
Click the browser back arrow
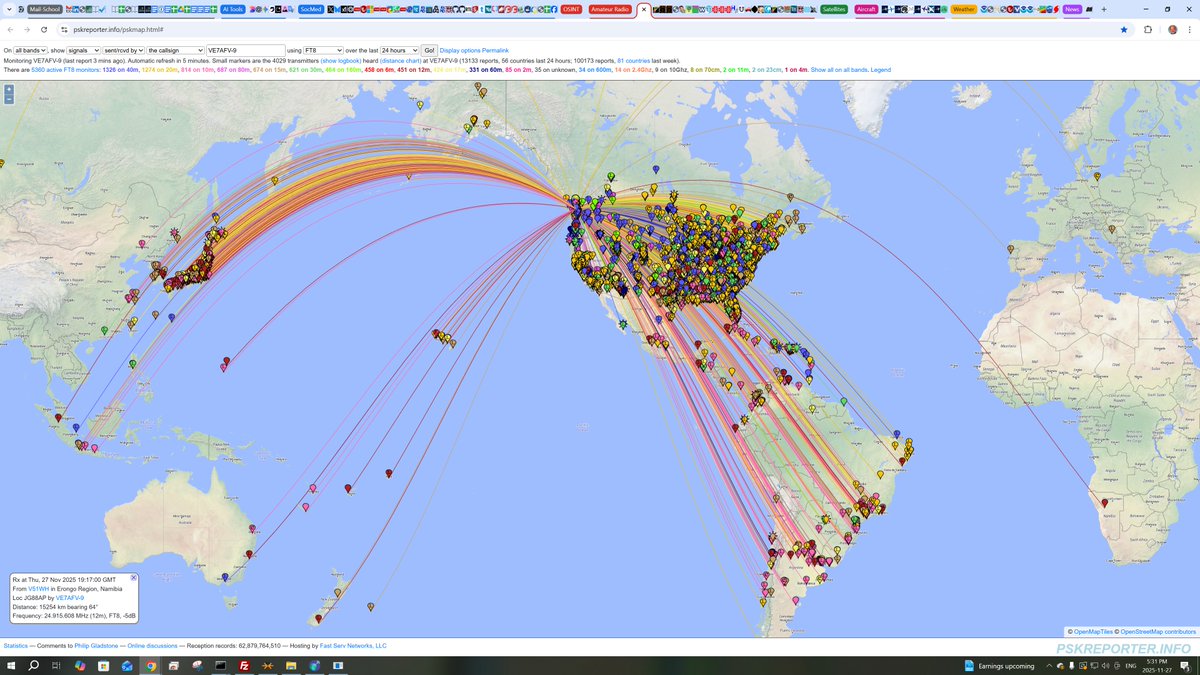[11, 30]
